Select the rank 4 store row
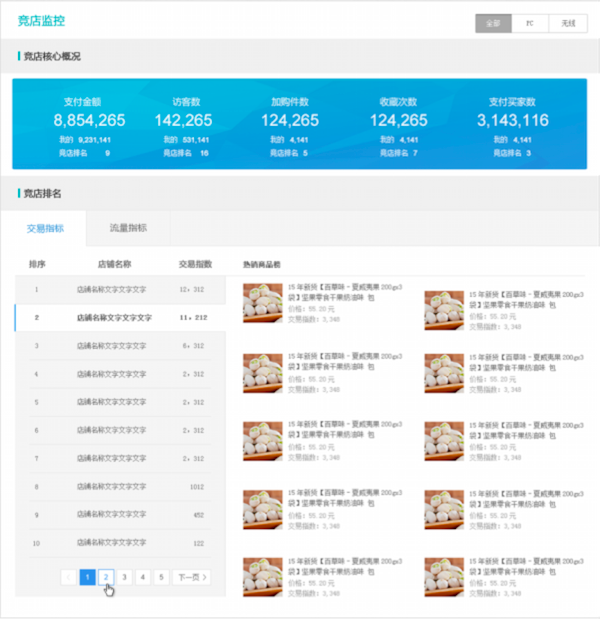 pos(120,374)
